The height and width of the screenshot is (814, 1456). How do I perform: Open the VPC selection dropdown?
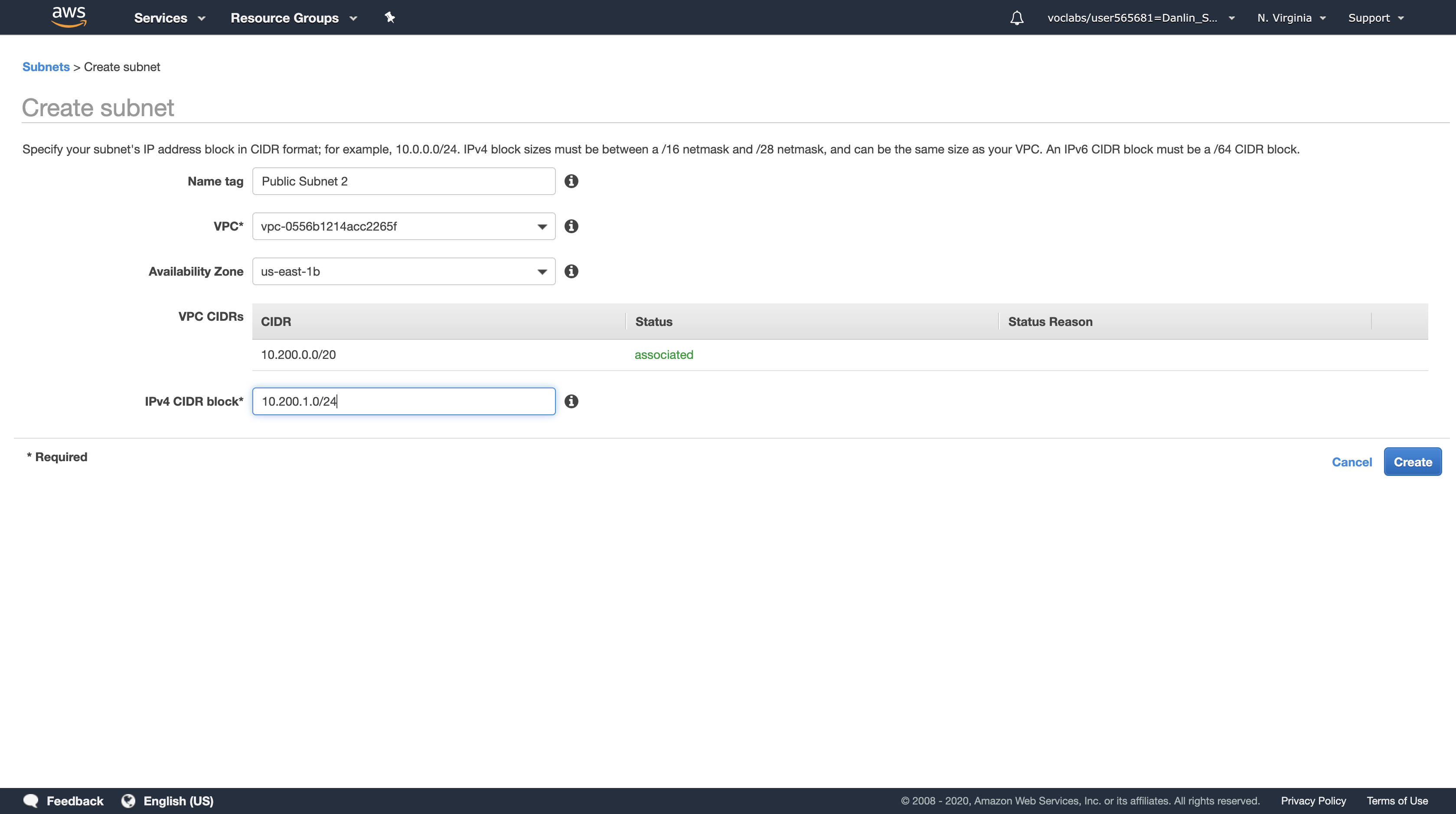point(404,227)
